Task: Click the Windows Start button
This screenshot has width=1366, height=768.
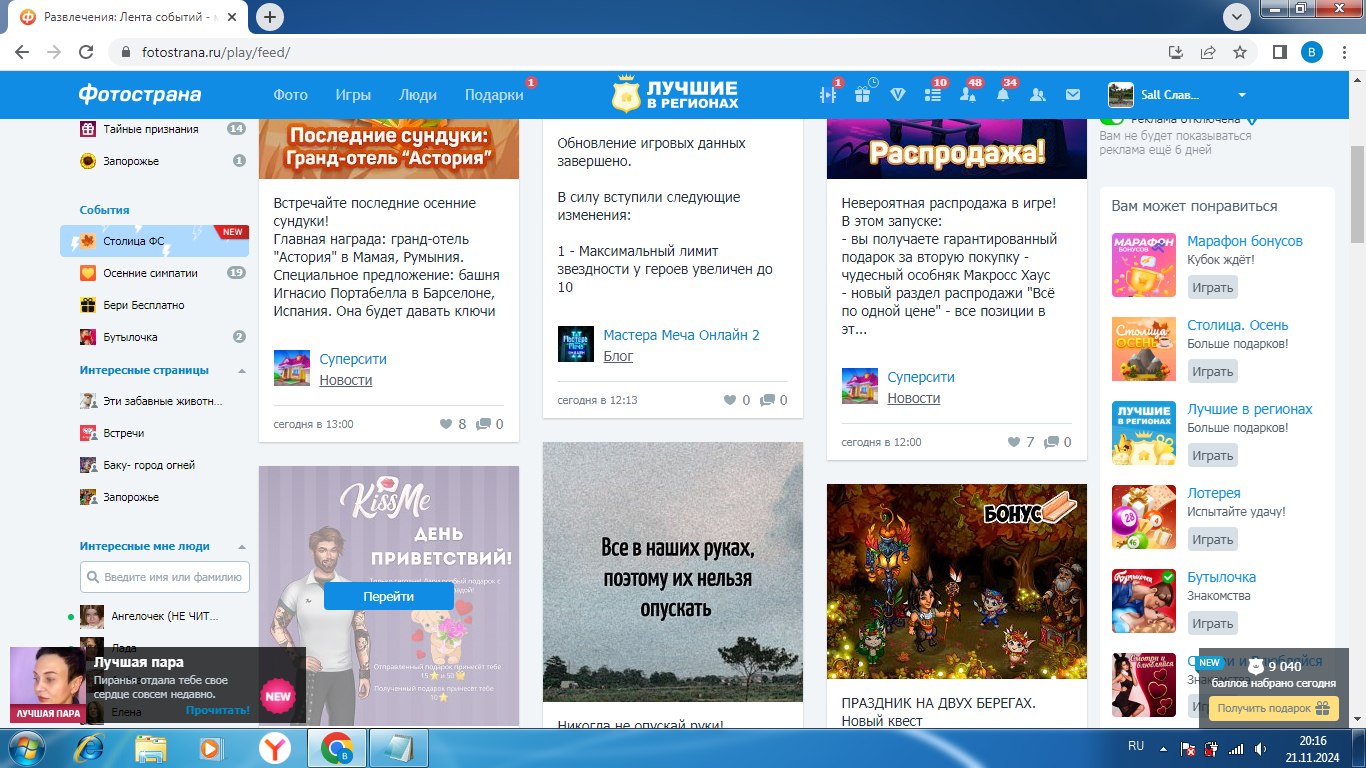Action: 26,748
